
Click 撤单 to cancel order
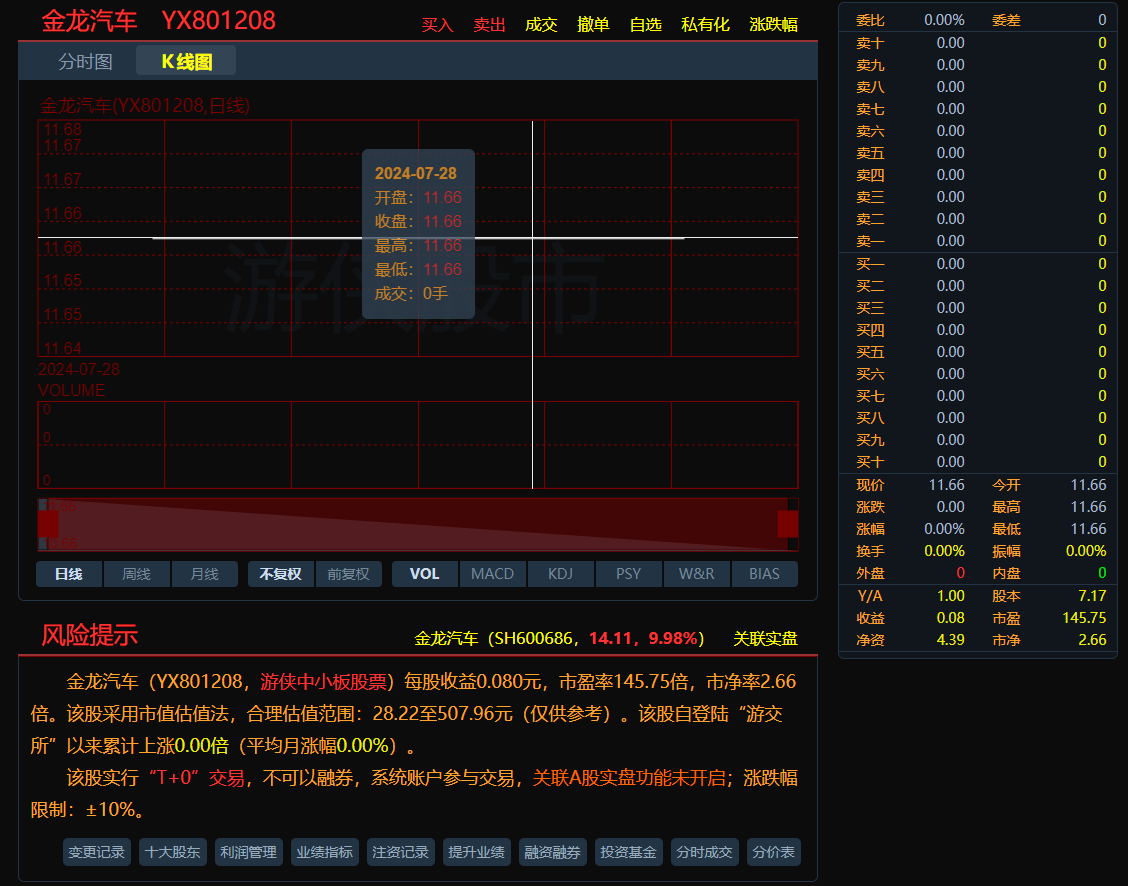pyautogui.click(x=593, y=25)
